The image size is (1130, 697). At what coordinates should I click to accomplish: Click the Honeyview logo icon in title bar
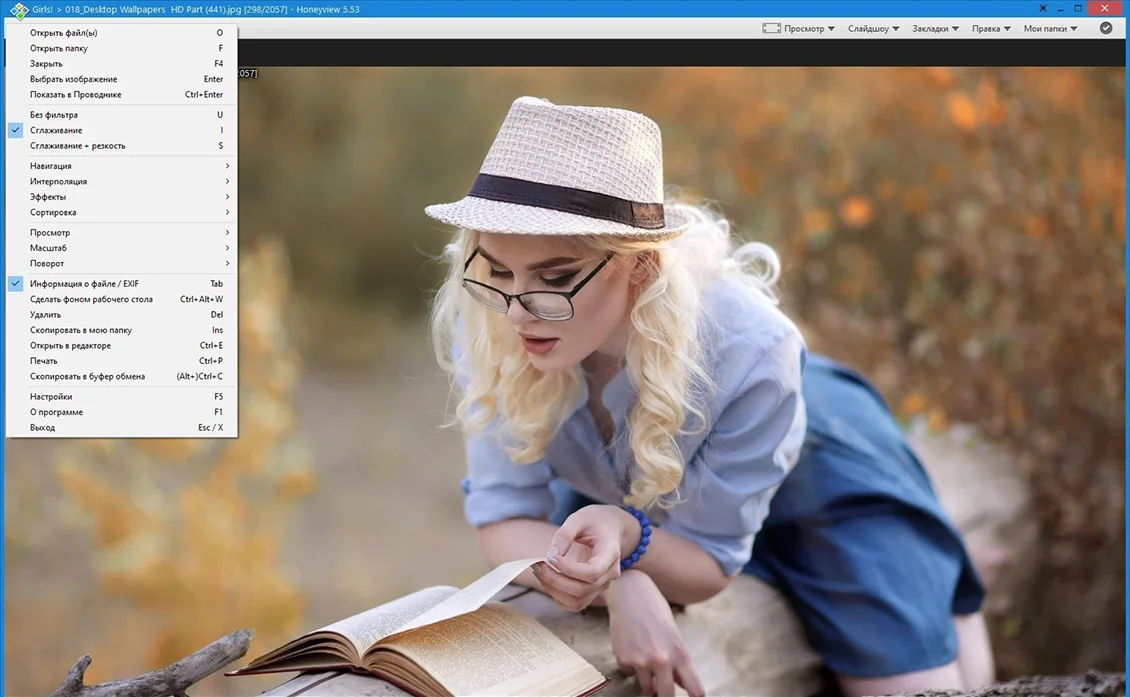pos(18,11)
